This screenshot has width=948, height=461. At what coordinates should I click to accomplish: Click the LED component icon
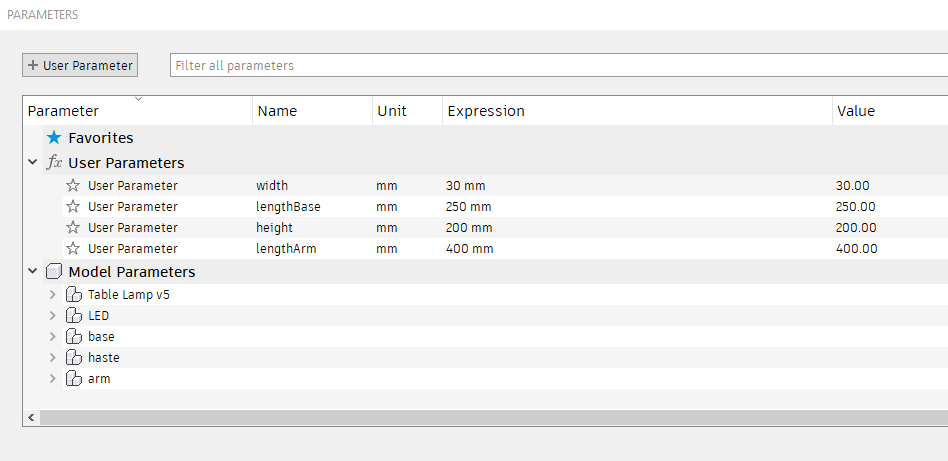[73, 316]
